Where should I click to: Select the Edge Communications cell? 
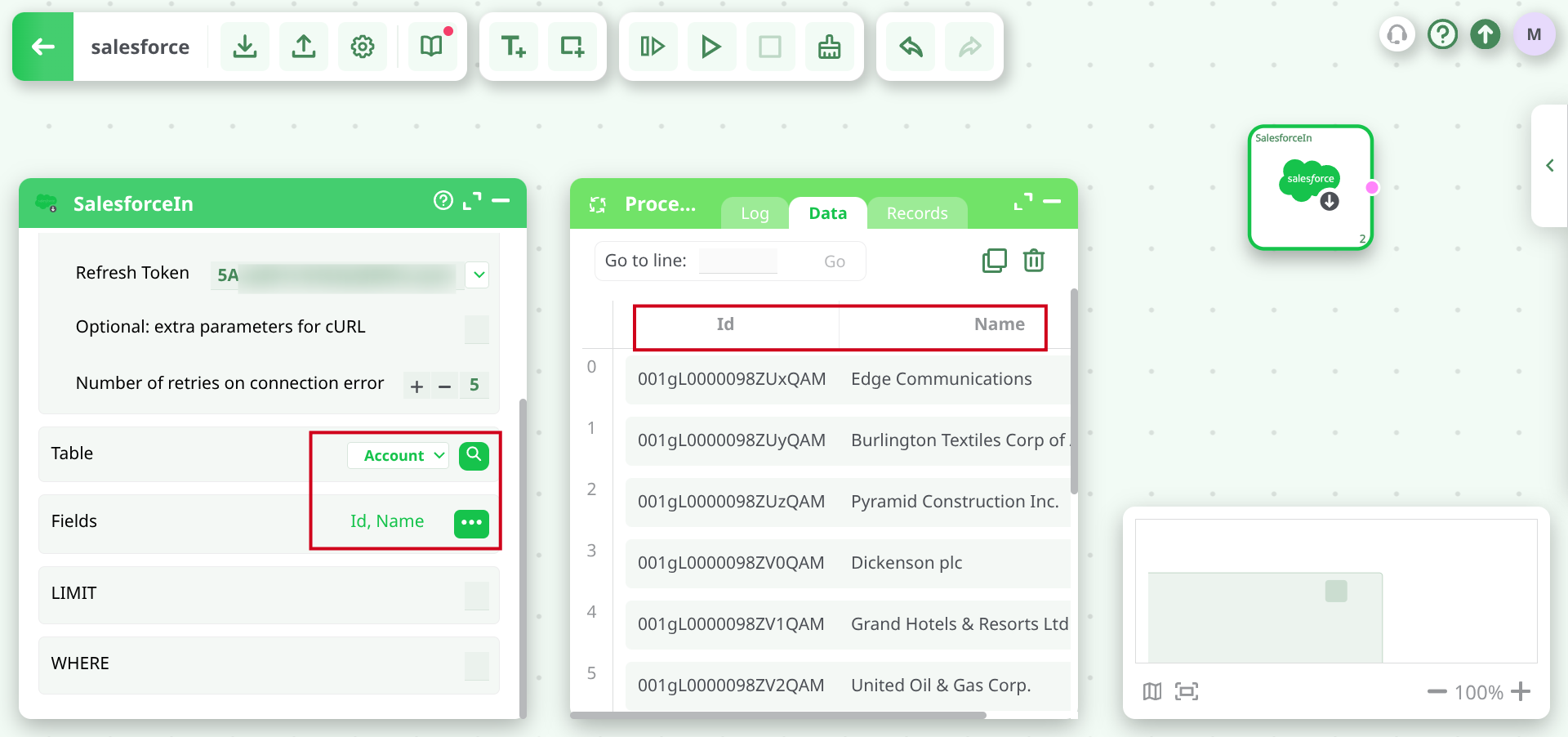point(942,379)
